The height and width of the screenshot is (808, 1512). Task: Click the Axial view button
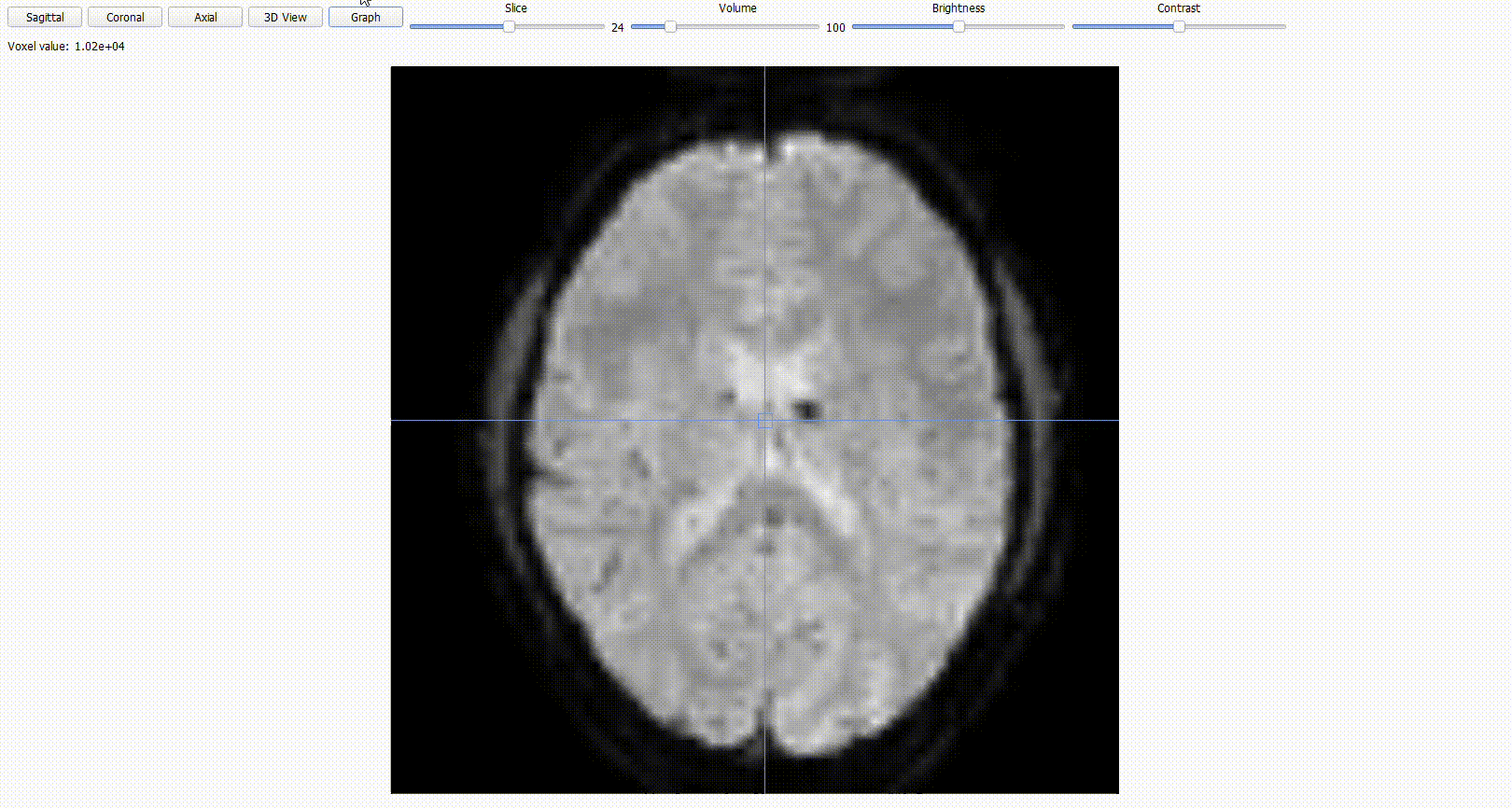coord(205,18)
